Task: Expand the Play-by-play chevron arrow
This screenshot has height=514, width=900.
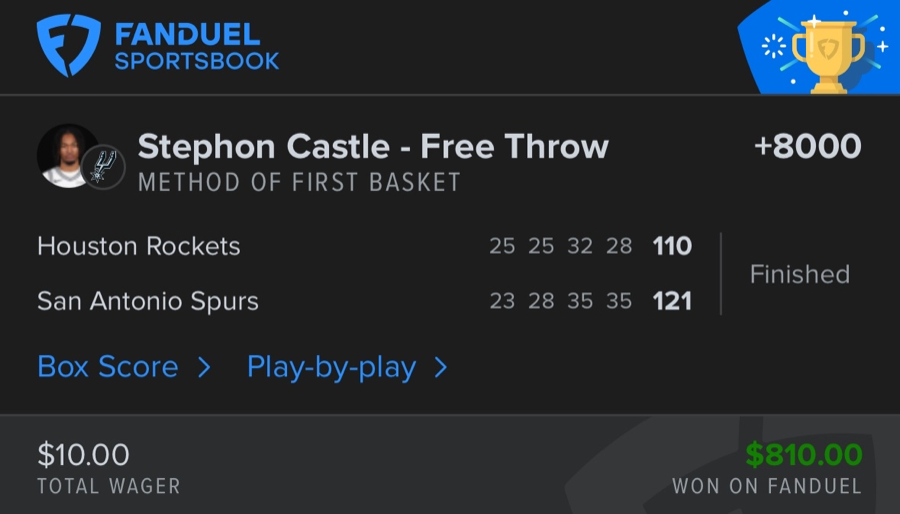Action: [440, 368]
